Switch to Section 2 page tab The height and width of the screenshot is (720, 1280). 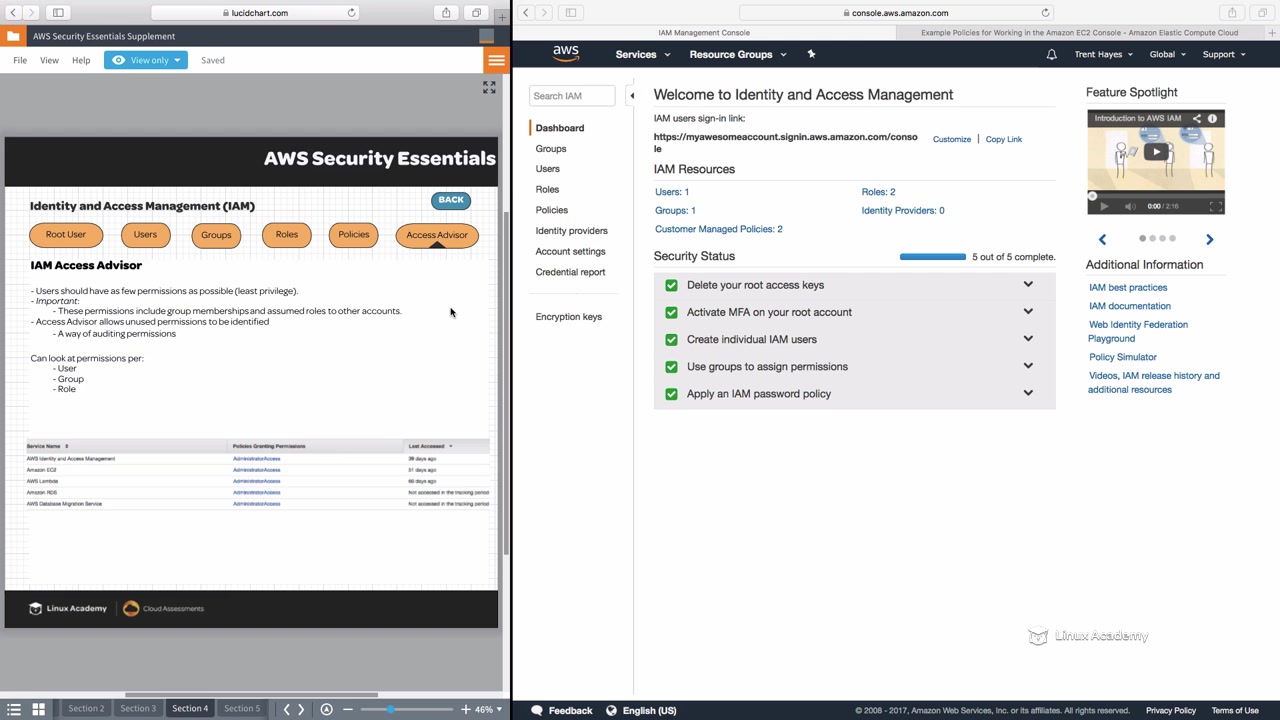tap(86, 708)
